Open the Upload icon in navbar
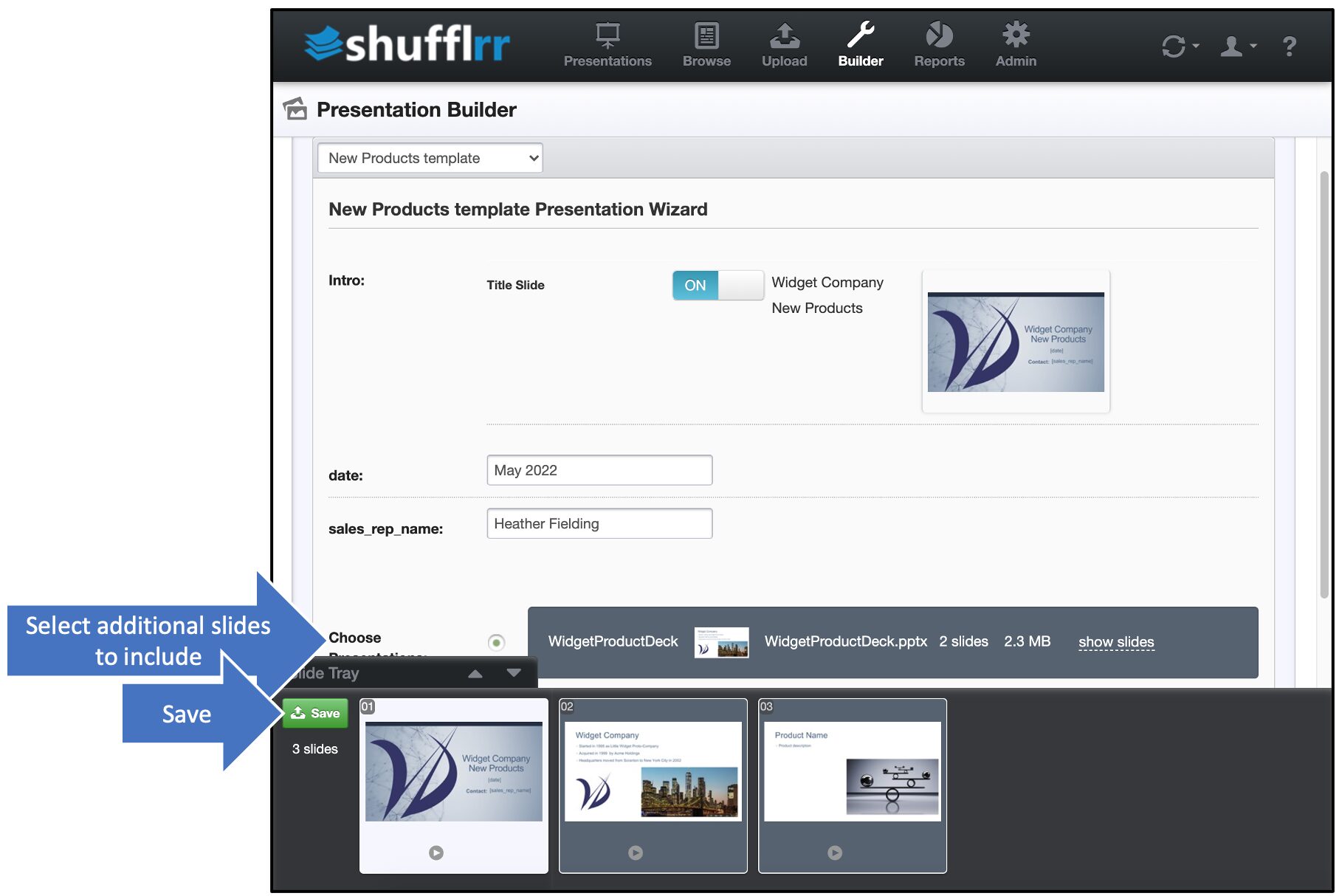The image size is (1339, 896). (784, 35)
